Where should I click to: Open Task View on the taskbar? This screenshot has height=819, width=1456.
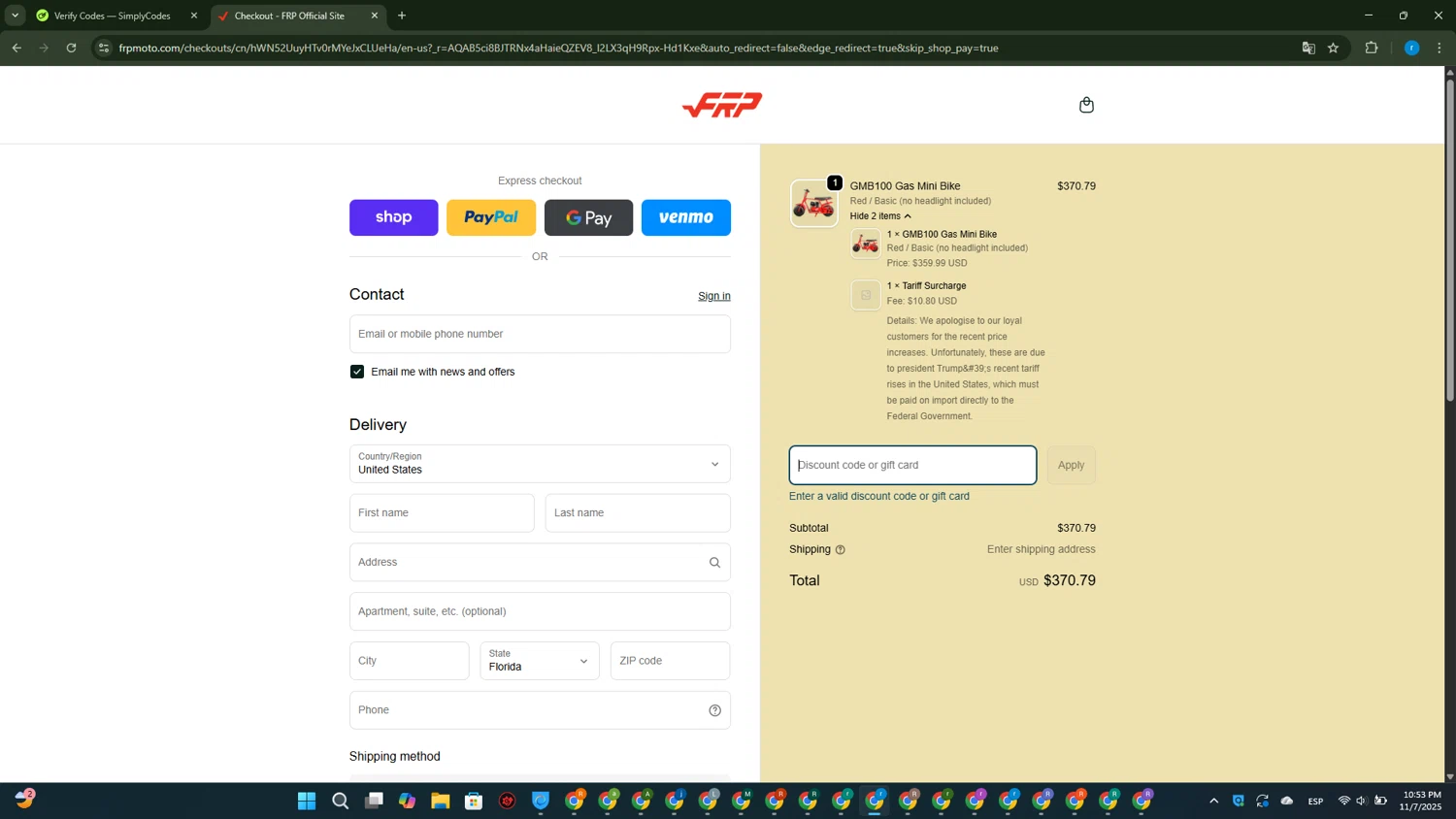(x=374, y=801)
